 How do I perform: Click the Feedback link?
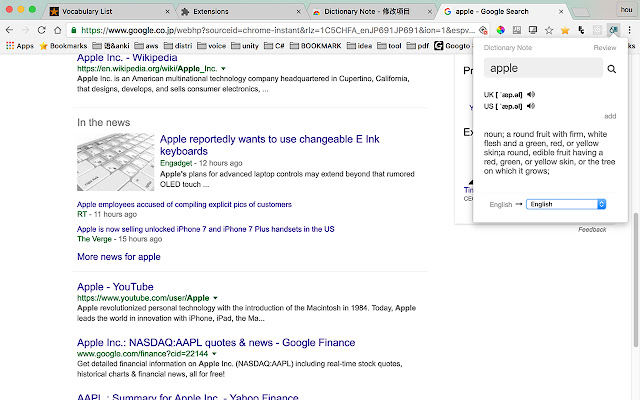(592, 229)
